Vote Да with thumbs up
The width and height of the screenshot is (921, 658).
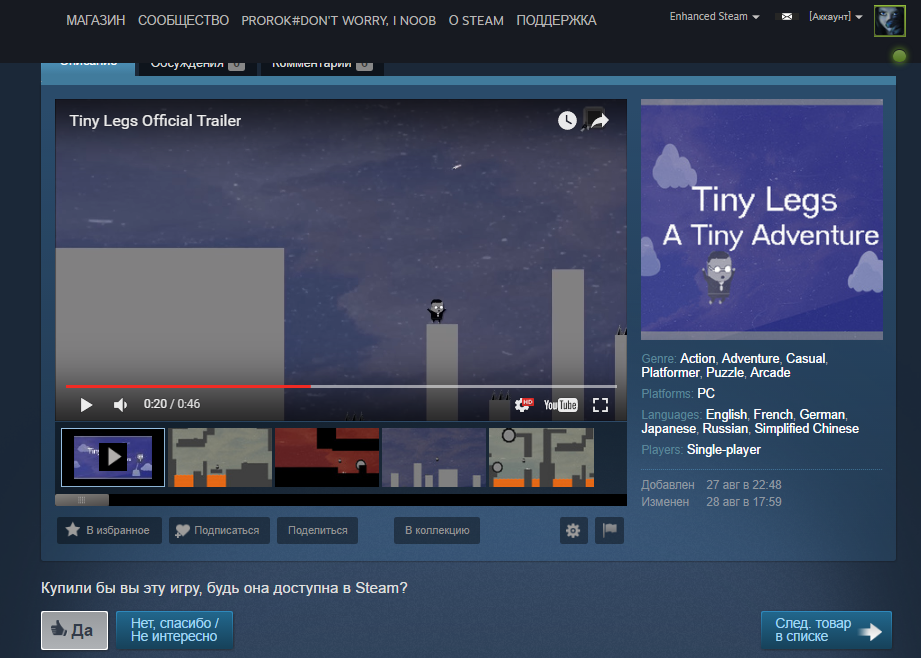(75, 630)
